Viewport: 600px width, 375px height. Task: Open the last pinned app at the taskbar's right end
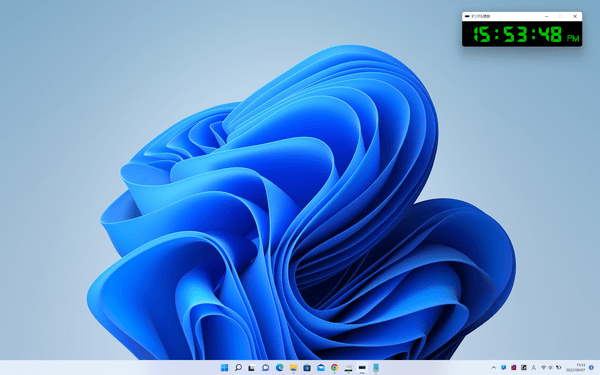coord(376,368)
